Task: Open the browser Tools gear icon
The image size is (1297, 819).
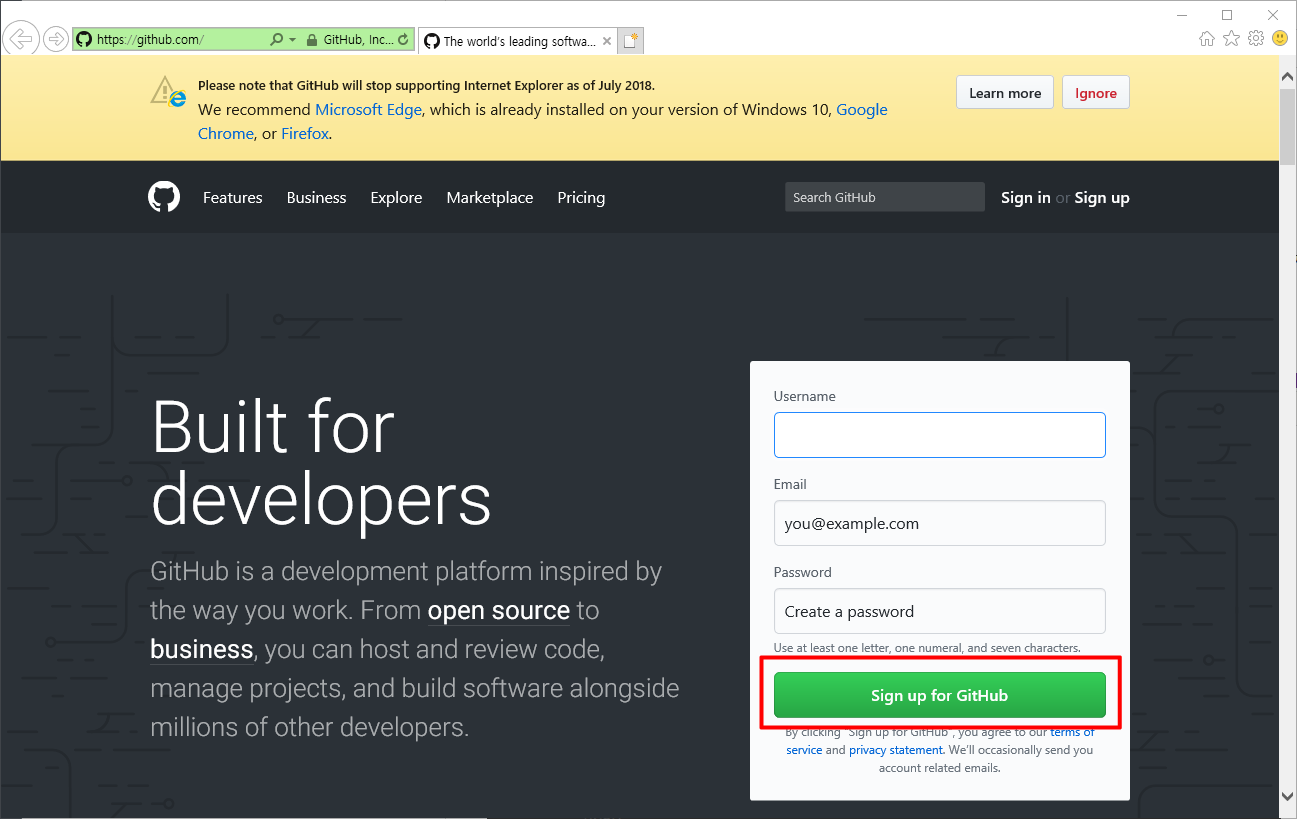Action: point(1256,39)
